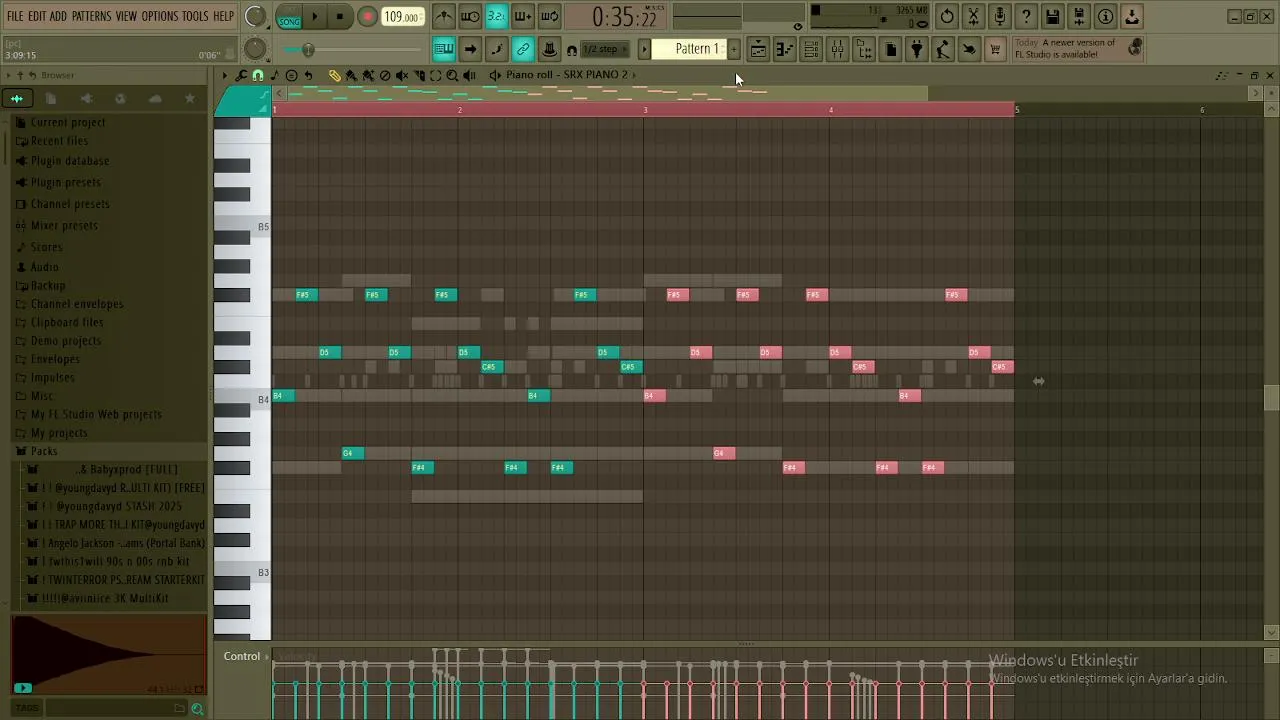This screenshot has height=720, width=1280.
Task: Open the Piano roll view button
Action: pyautogui.click(x=784, y=49)
